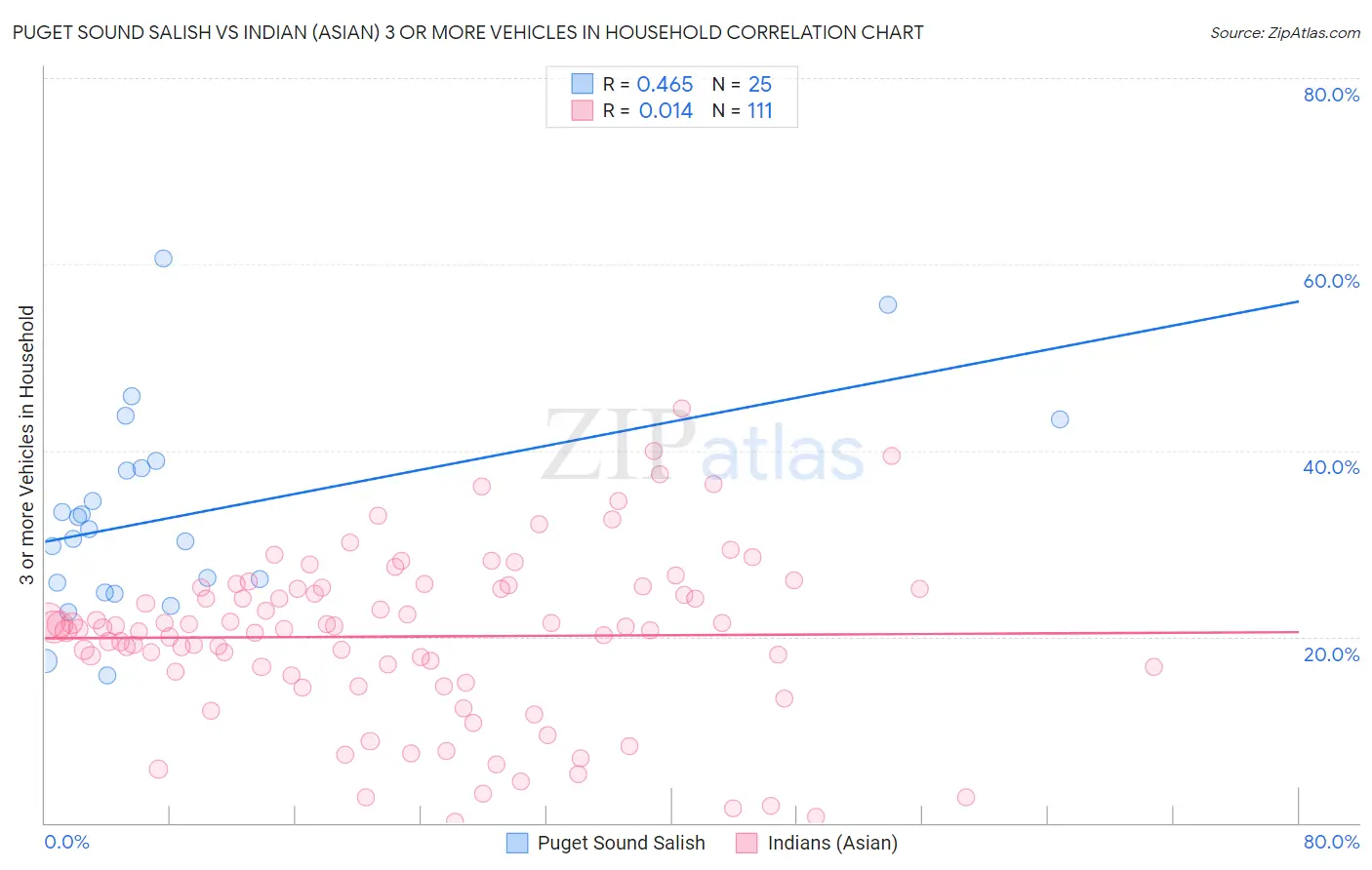The width and height of the screenshot is (1372, 870).
Task: Click the N = 111 value in the legend
Action: [743, 110]
